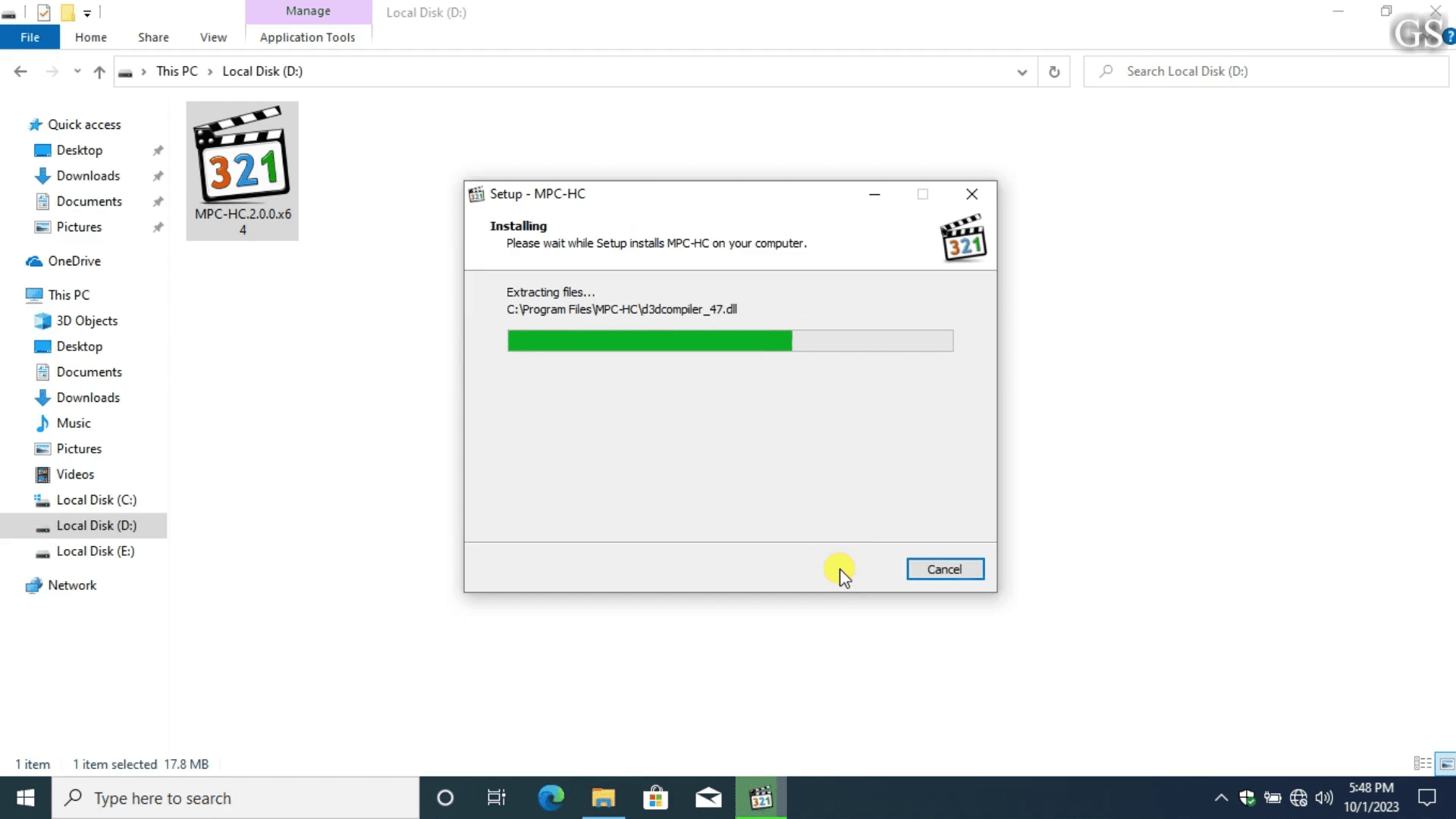Select the MPC-HC.2.0.0.x64 installer file
Screen dimensions: 1456x819
(243, 171)
